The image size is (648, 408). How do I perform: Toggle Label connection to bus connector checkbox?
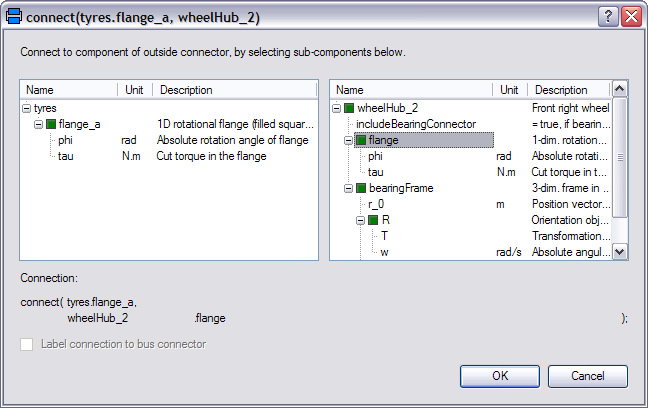(27, 344)
